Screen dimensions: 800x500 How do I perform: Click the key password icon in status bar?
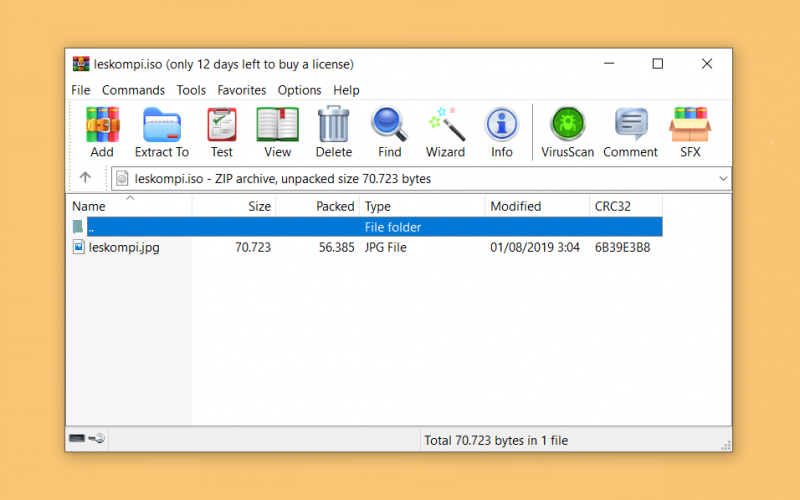click(96, 438)
